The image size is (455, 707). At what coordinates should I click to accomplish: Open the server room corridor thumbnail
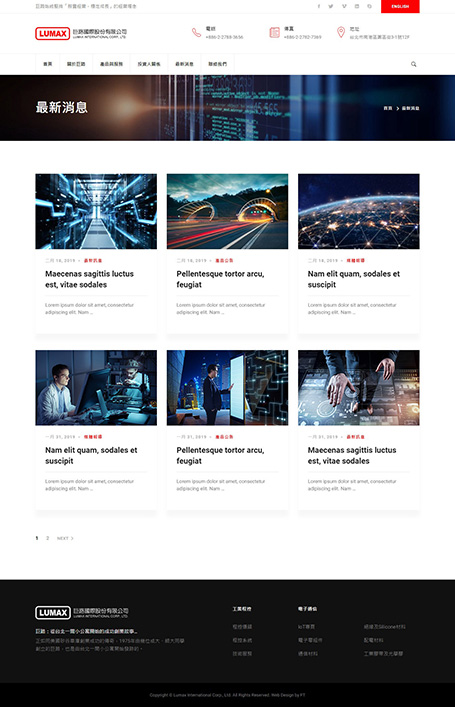[96, 211]
